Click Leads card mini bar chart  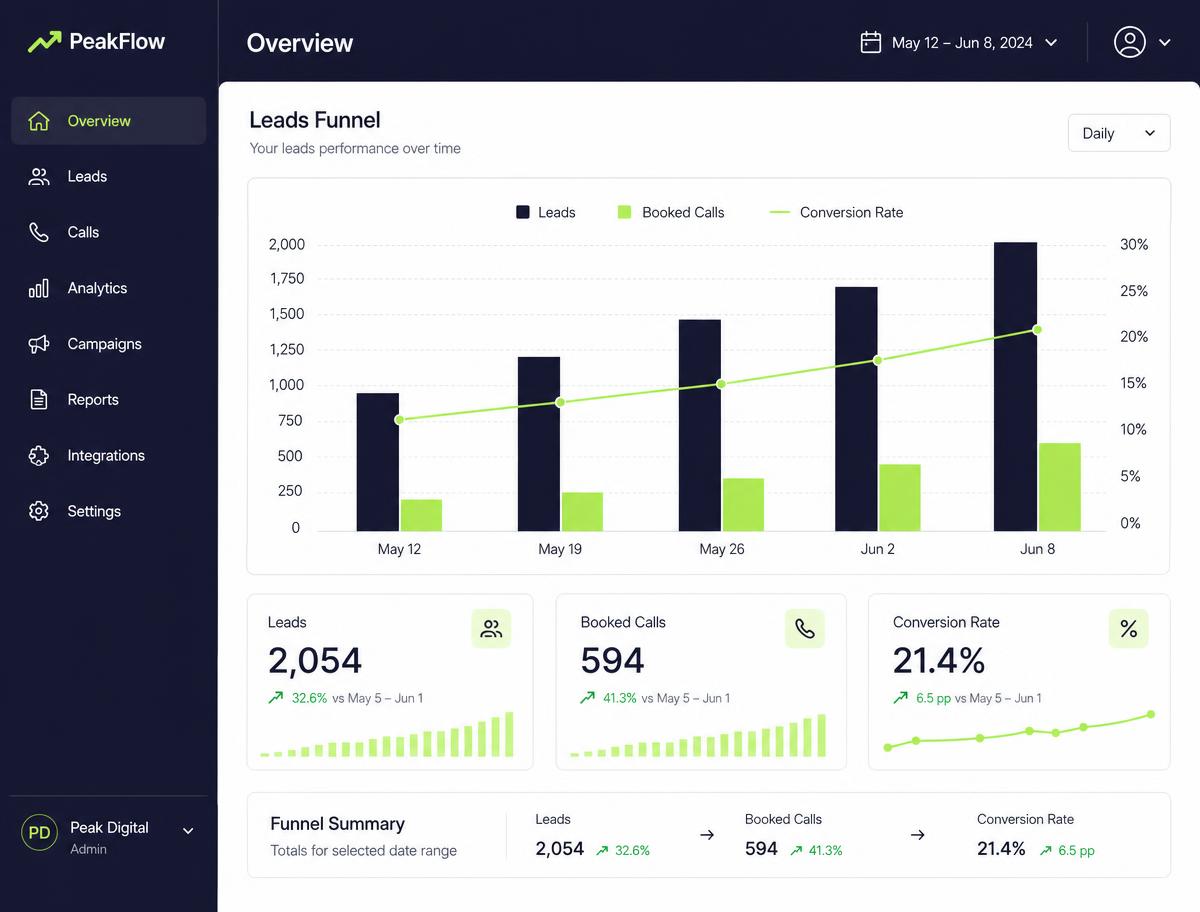[387, 734]
